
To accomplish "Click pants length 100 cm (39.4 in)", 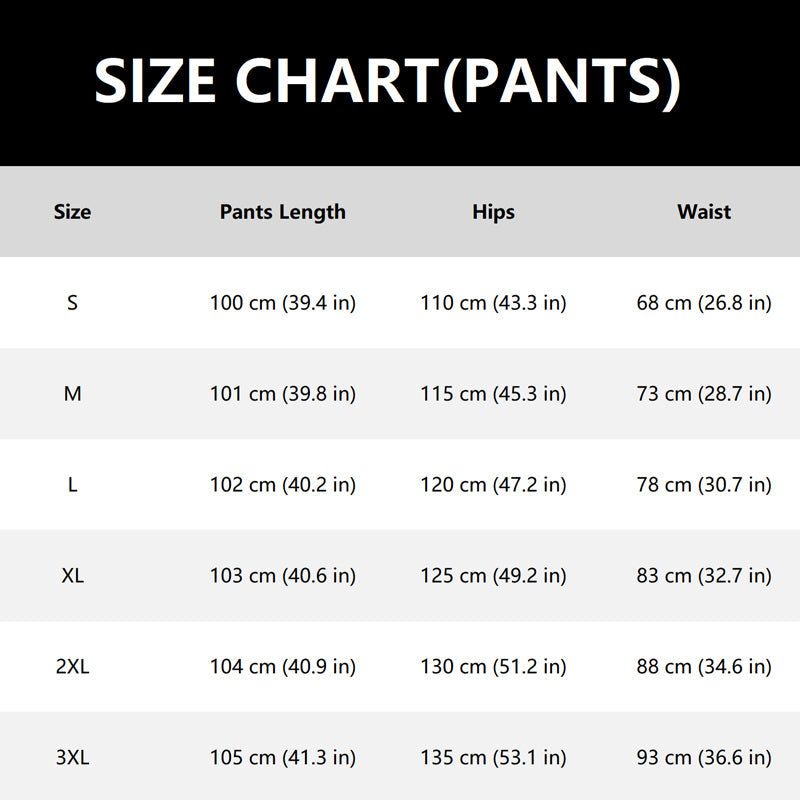I will 283,303.
